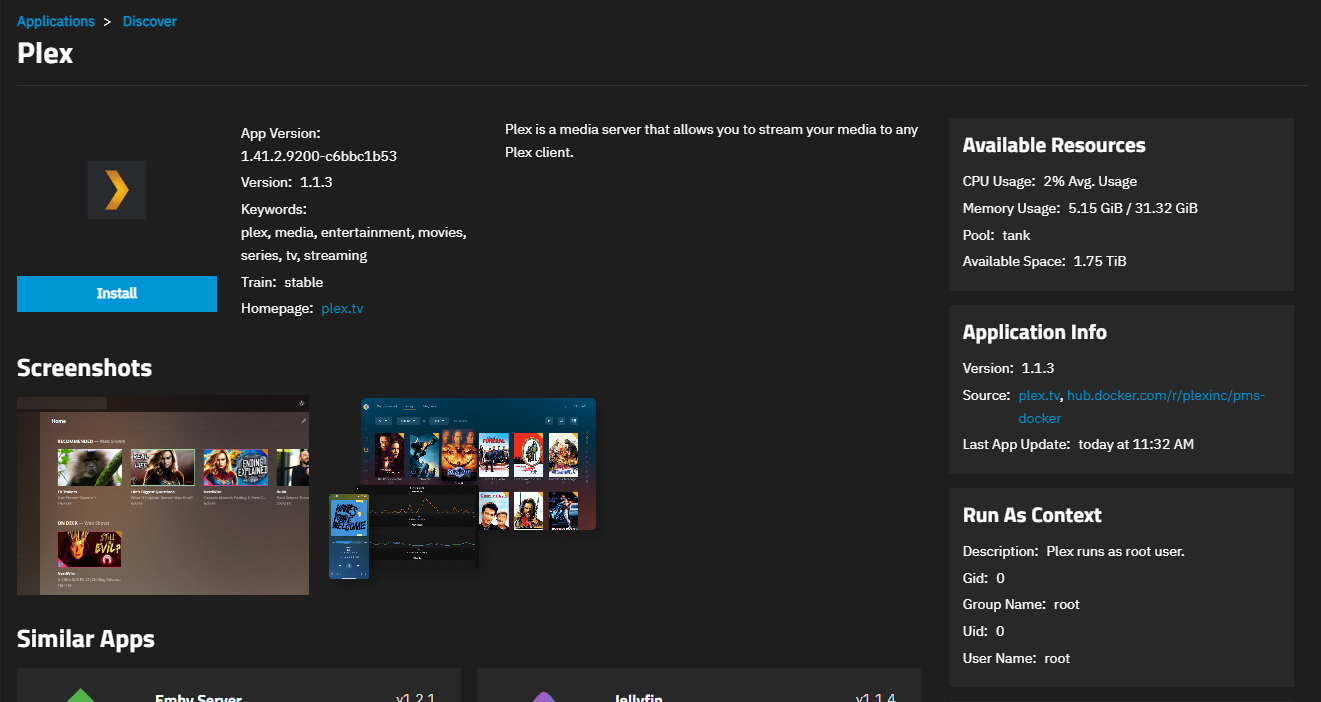Click the Application Info heading
Image resolution: width=1321 pixels, height=702 pixels.
click(1035, 332)
